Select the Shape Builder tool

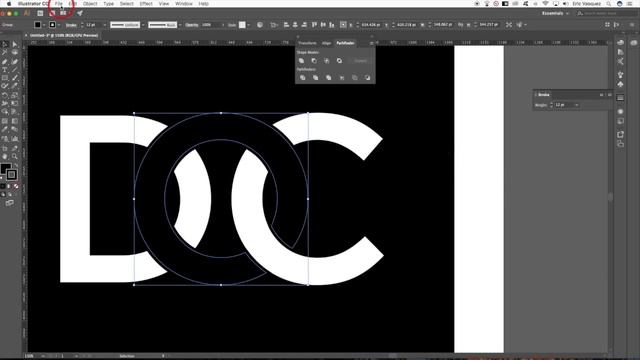[5, 112]
